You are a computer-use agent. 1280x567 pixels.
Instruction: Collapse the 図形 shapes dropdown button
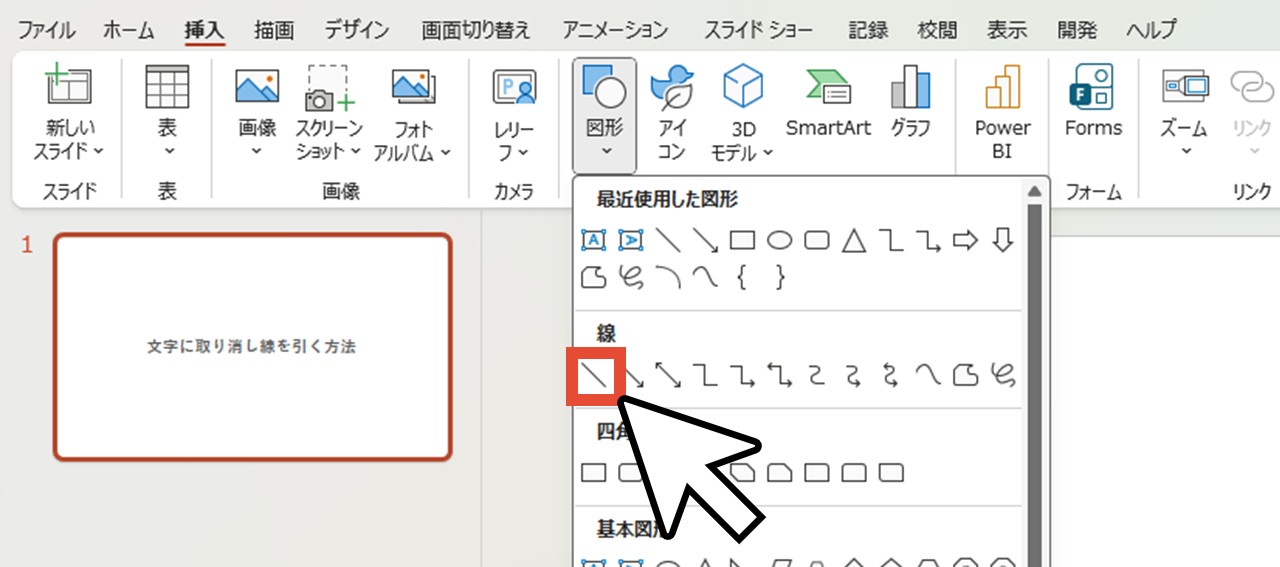point(604,115)
